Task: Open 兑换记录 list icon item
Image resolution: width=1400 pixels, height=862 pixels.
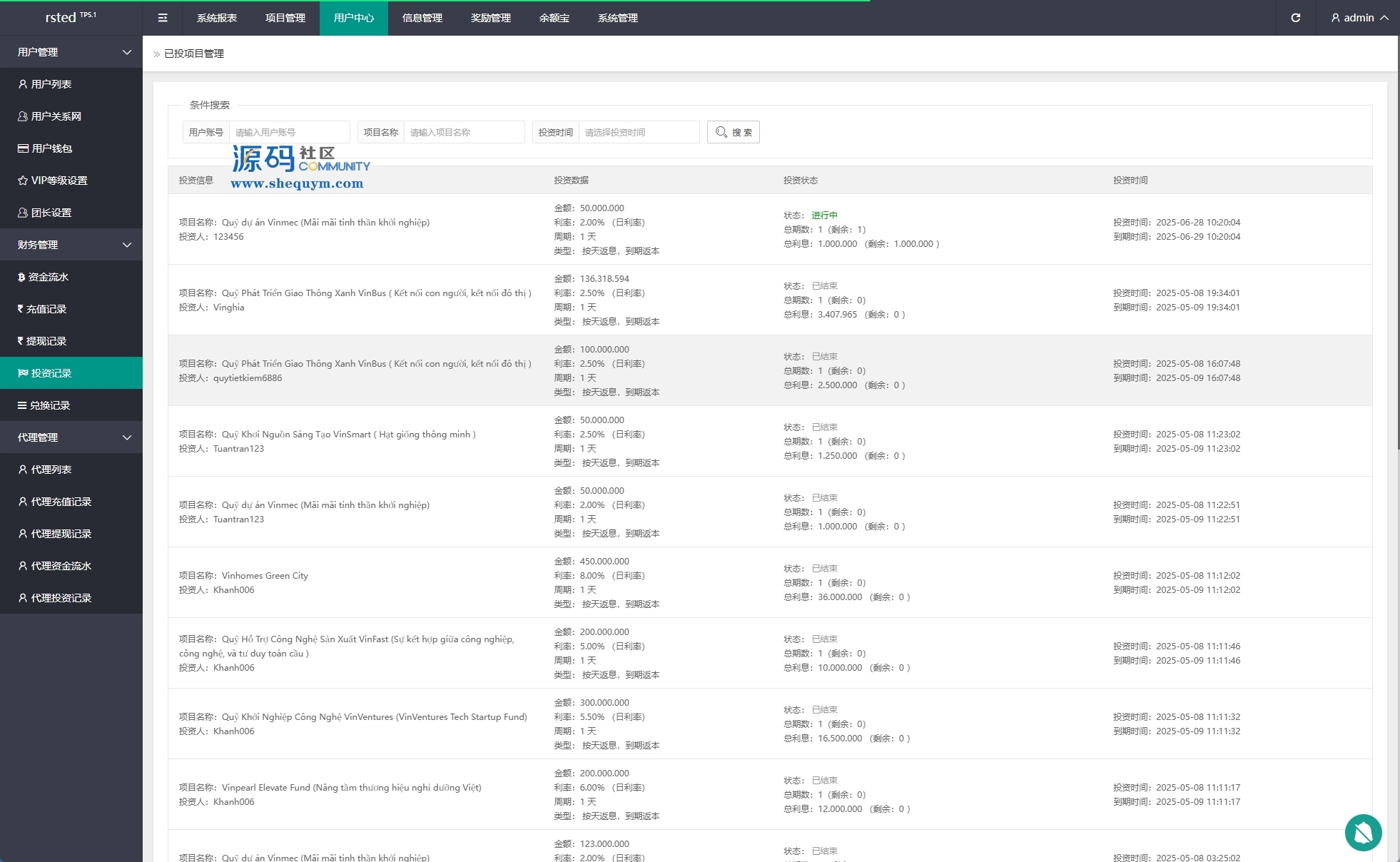Action: point(49,405)
